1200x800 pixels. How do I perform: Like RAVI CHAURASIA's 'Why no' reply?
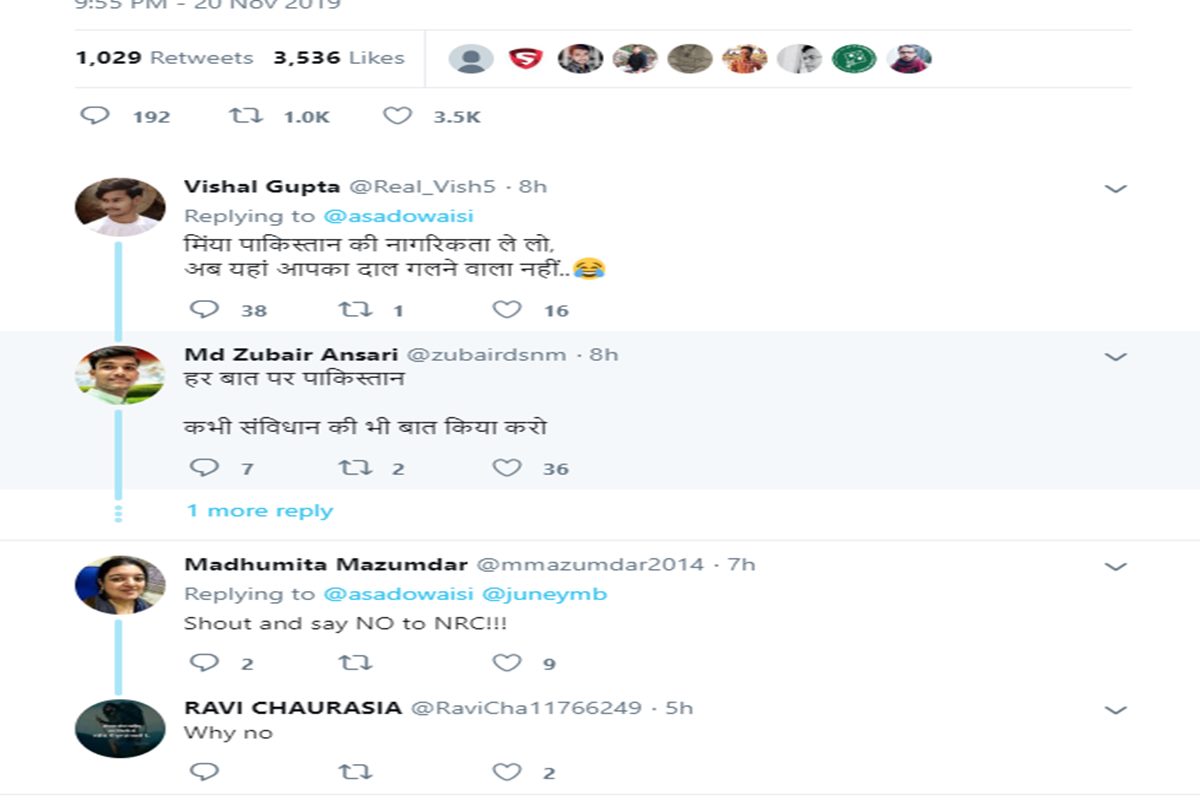(x=507, y=771)
